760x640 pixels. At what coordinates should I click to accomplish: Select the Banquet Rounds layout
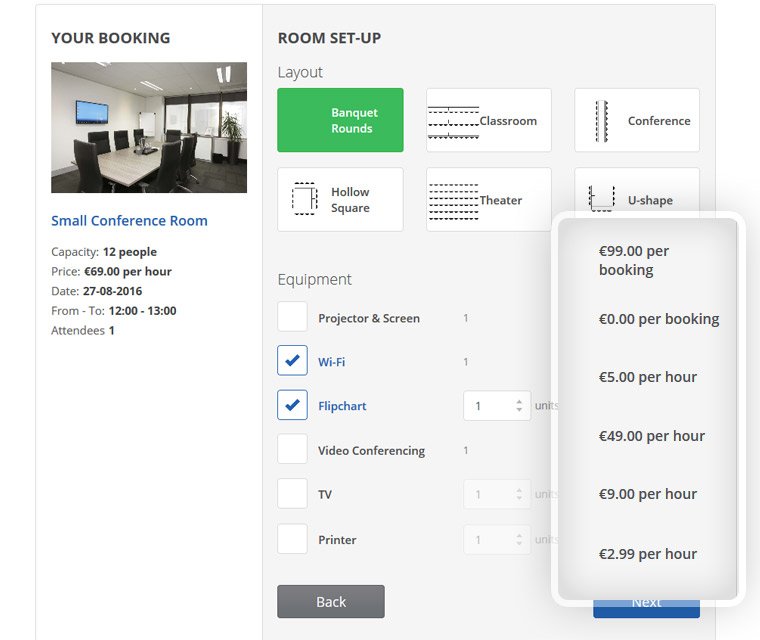click(x=340, y=120)
